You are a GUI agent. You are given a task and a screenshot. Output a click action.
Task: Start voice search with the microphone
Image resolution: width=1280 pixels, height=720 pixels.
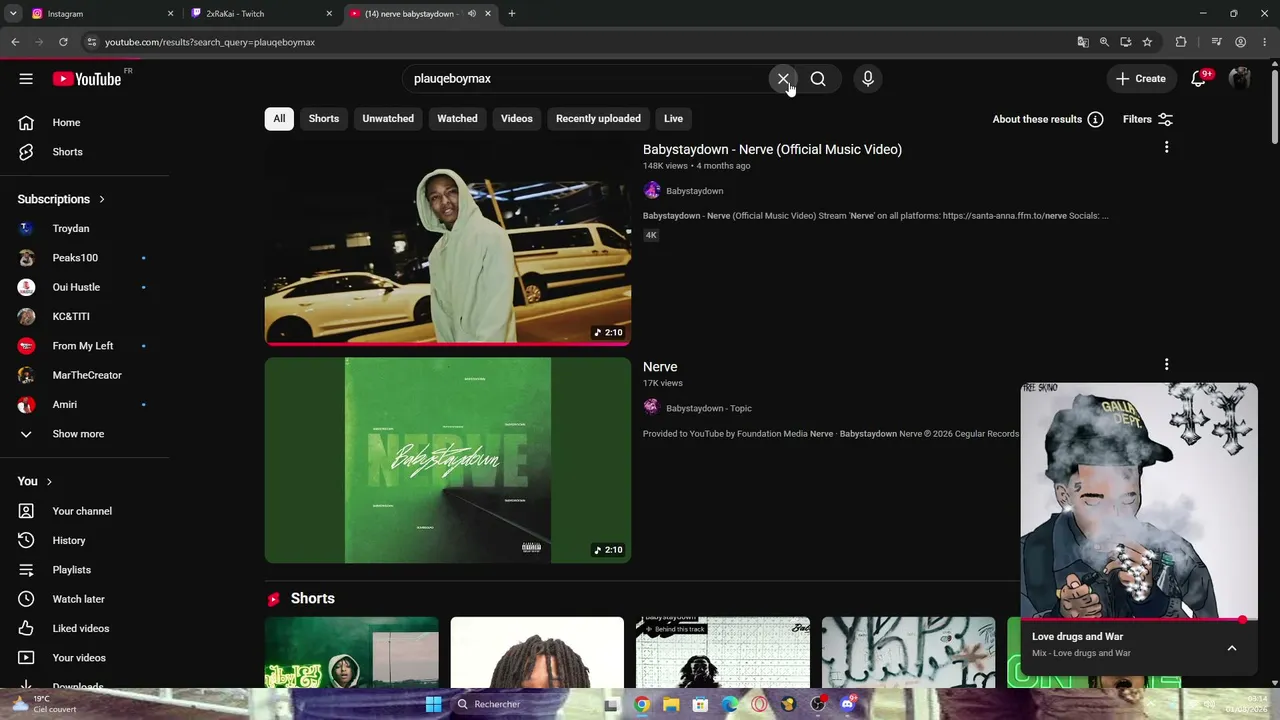[868, 79]
